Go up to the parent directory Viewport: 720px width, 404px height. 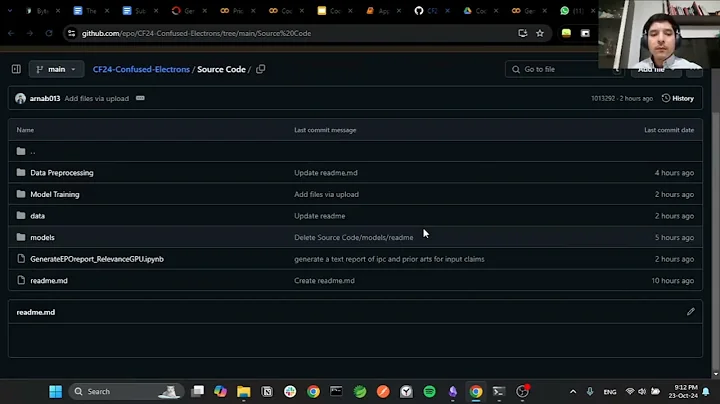tap(33, 151)
